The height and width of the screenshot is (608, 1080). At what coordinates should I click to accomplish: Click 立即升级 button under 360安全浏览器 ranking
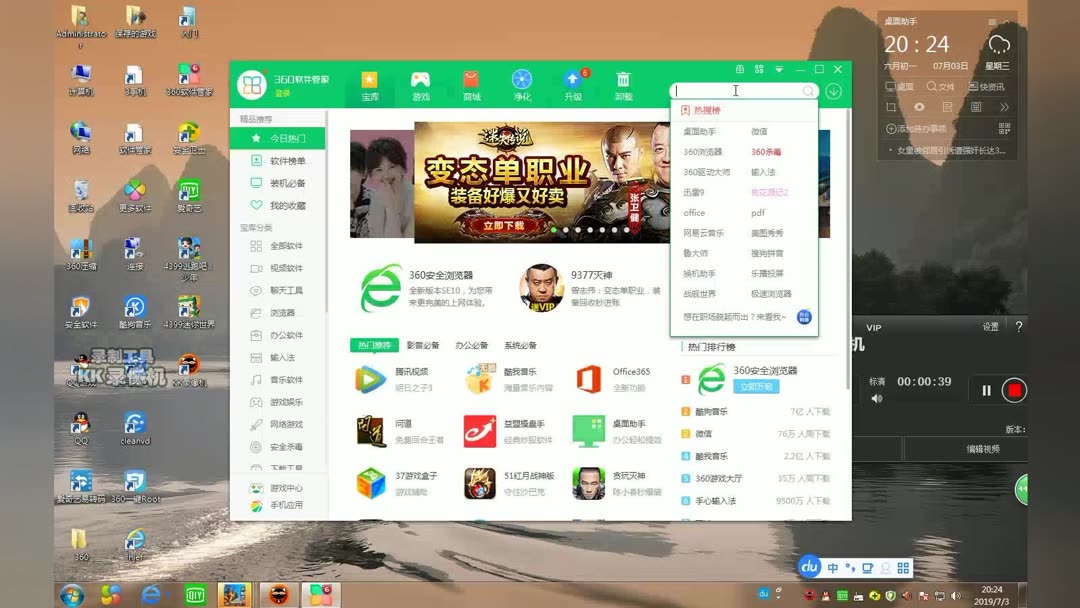[x=756, y=387]
